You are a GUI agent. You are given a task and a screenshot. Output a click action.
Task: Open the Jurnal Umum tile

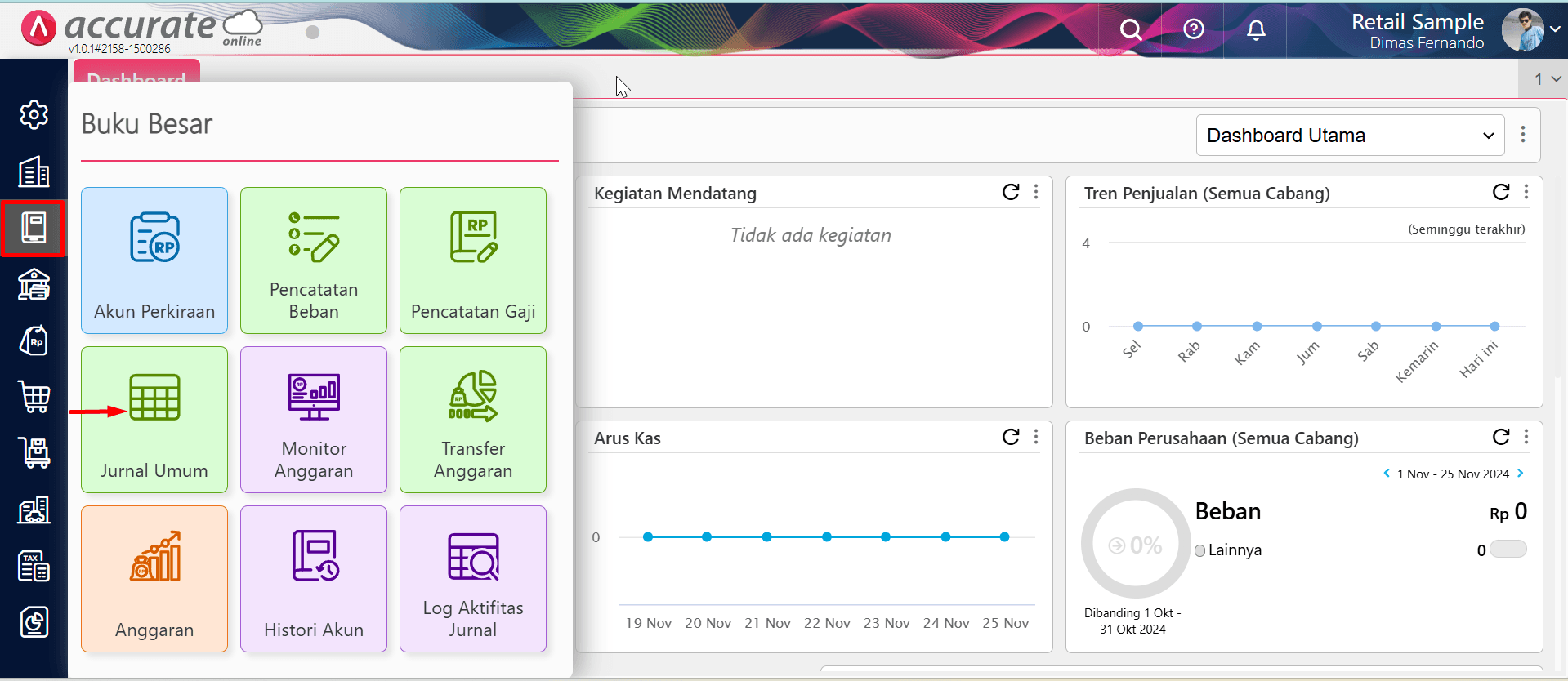pyautogui.click(x=154, y=420)
